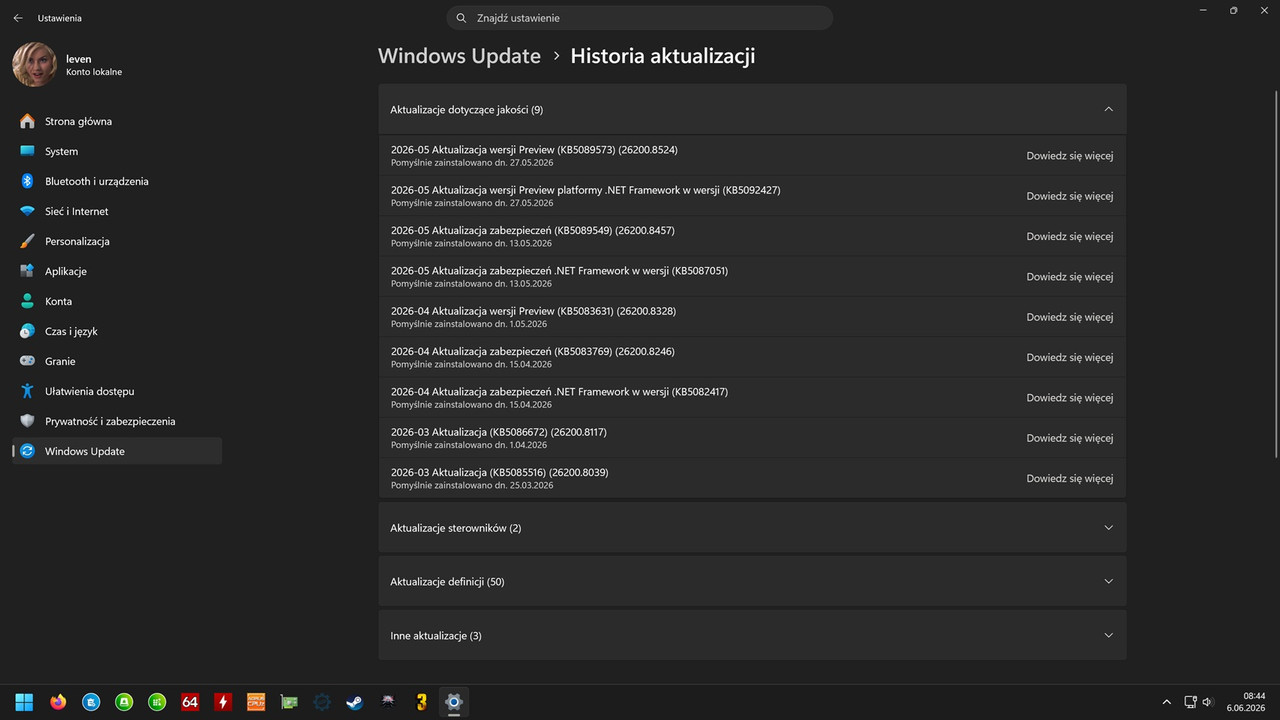Click the search magnifier icon
Screen dimensions: 1280x720
[461, 18]
